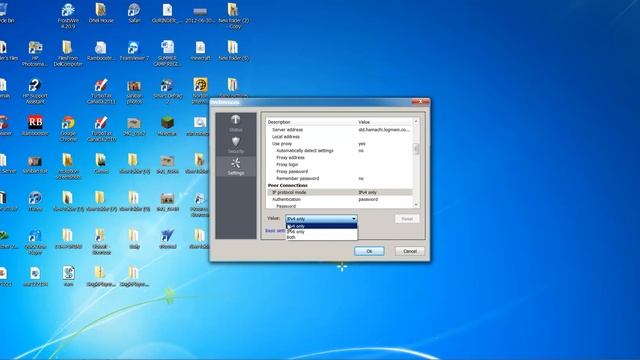Image resolution: width=640 pixels, height=360 pixels.
Task: Select the red RB Ramboosted desktop icon
Action: (x=35, y=125)
